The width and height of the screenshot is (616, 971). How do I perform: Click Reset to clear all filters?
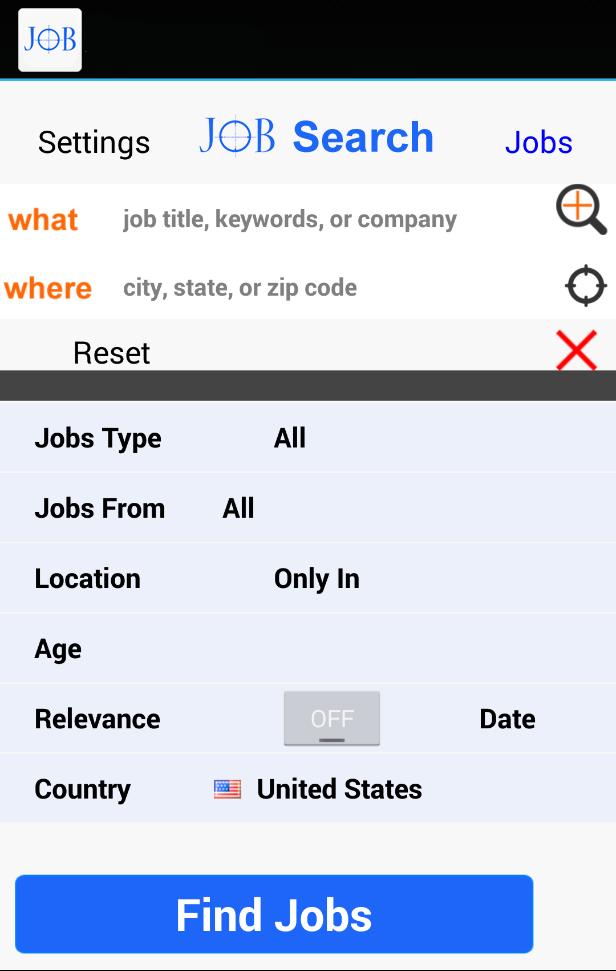click(111, 352)
